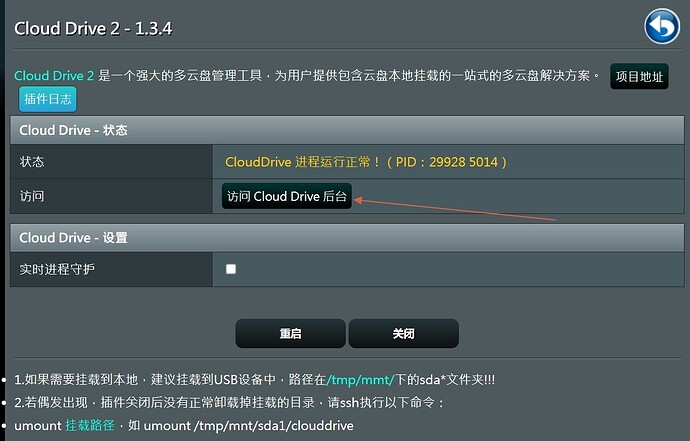This screenshot has height=441, width=690.
Task: Click the 状态 row label
Action: point(32,162)
